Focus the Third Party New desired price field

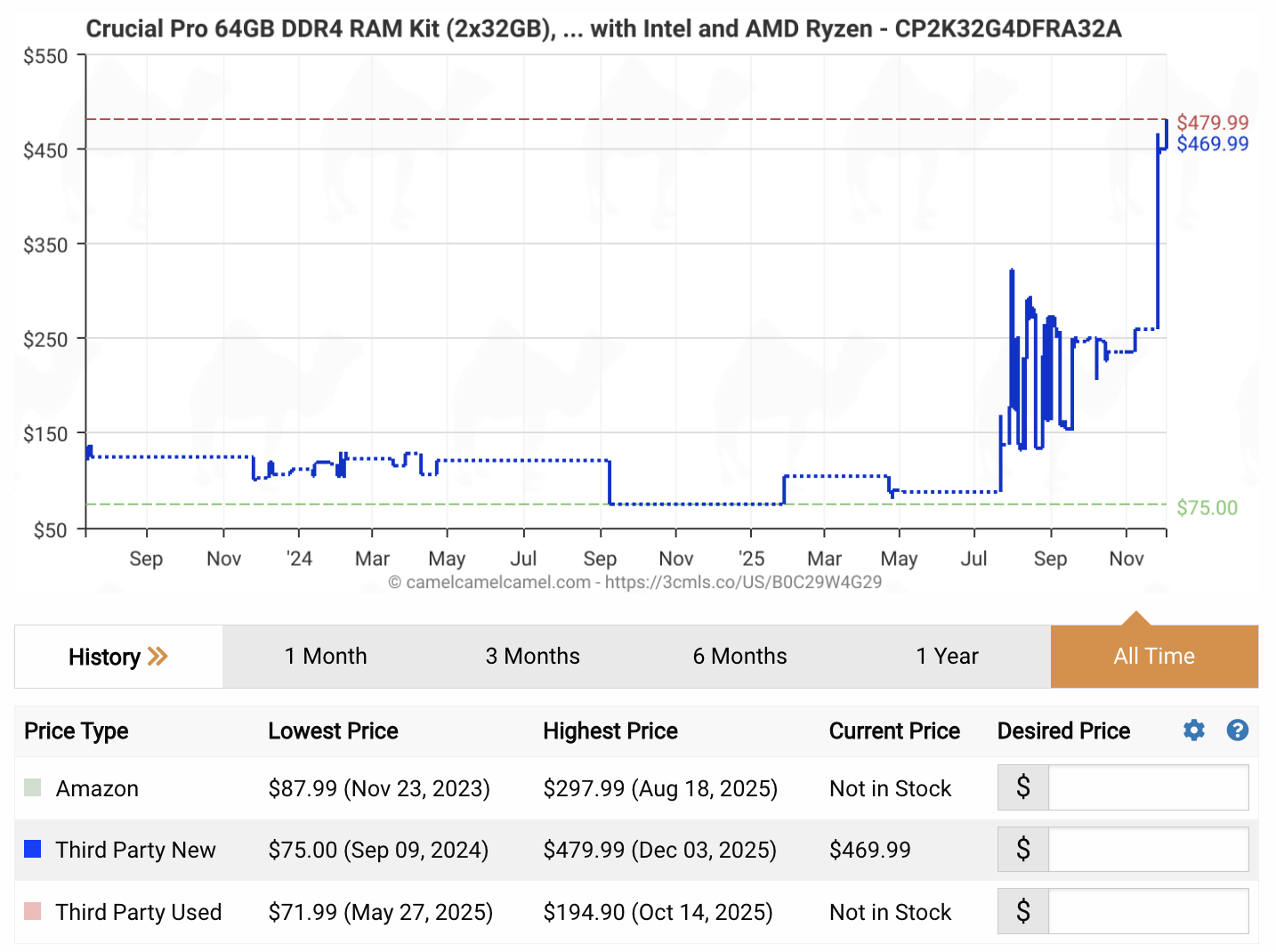point(1148,849)
